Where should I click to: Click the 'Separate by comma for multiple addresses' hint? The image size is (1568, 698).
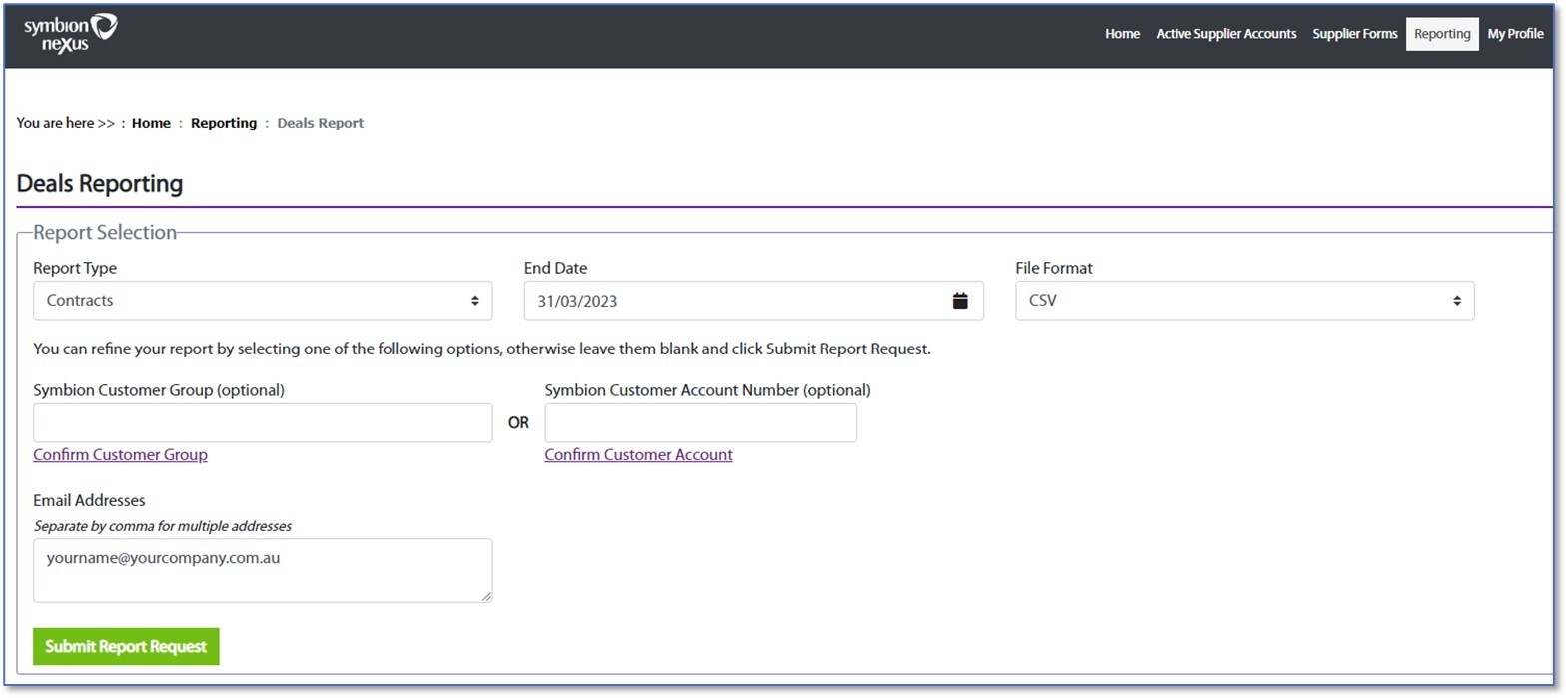pyautogui.click(x=163, y=526)
